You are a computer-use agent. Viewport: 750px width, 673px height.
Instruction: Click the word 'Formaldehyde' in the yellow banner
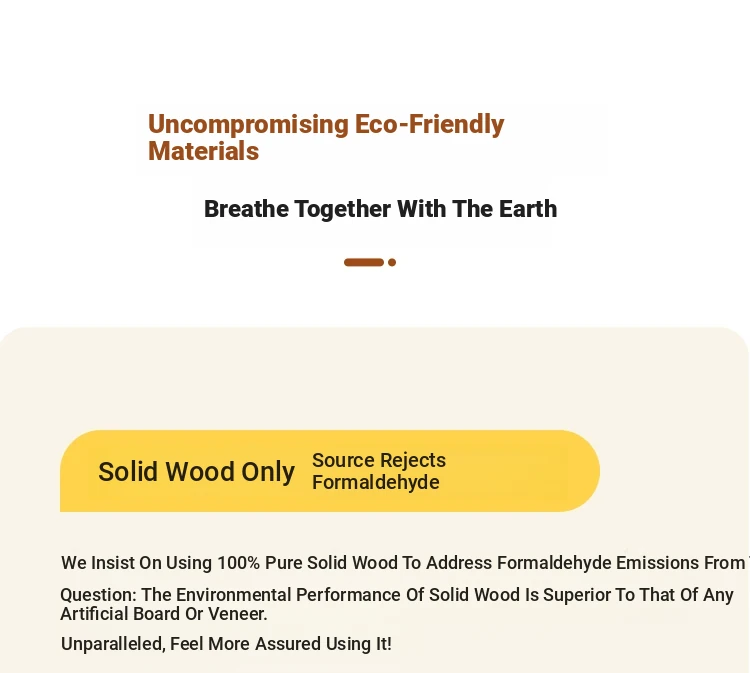(376, 482)
